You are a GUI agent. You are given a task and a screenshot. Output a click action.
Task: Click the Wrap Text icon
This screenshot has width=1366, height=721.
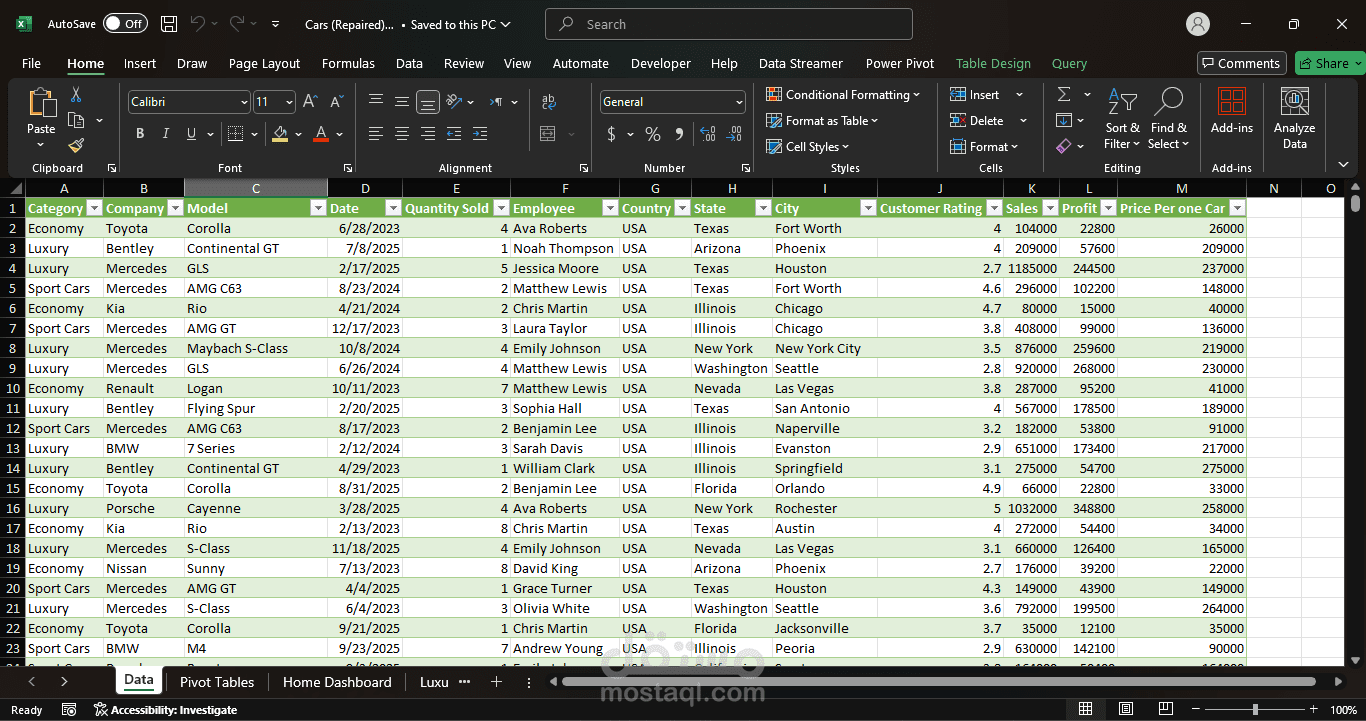coord(548,101)
